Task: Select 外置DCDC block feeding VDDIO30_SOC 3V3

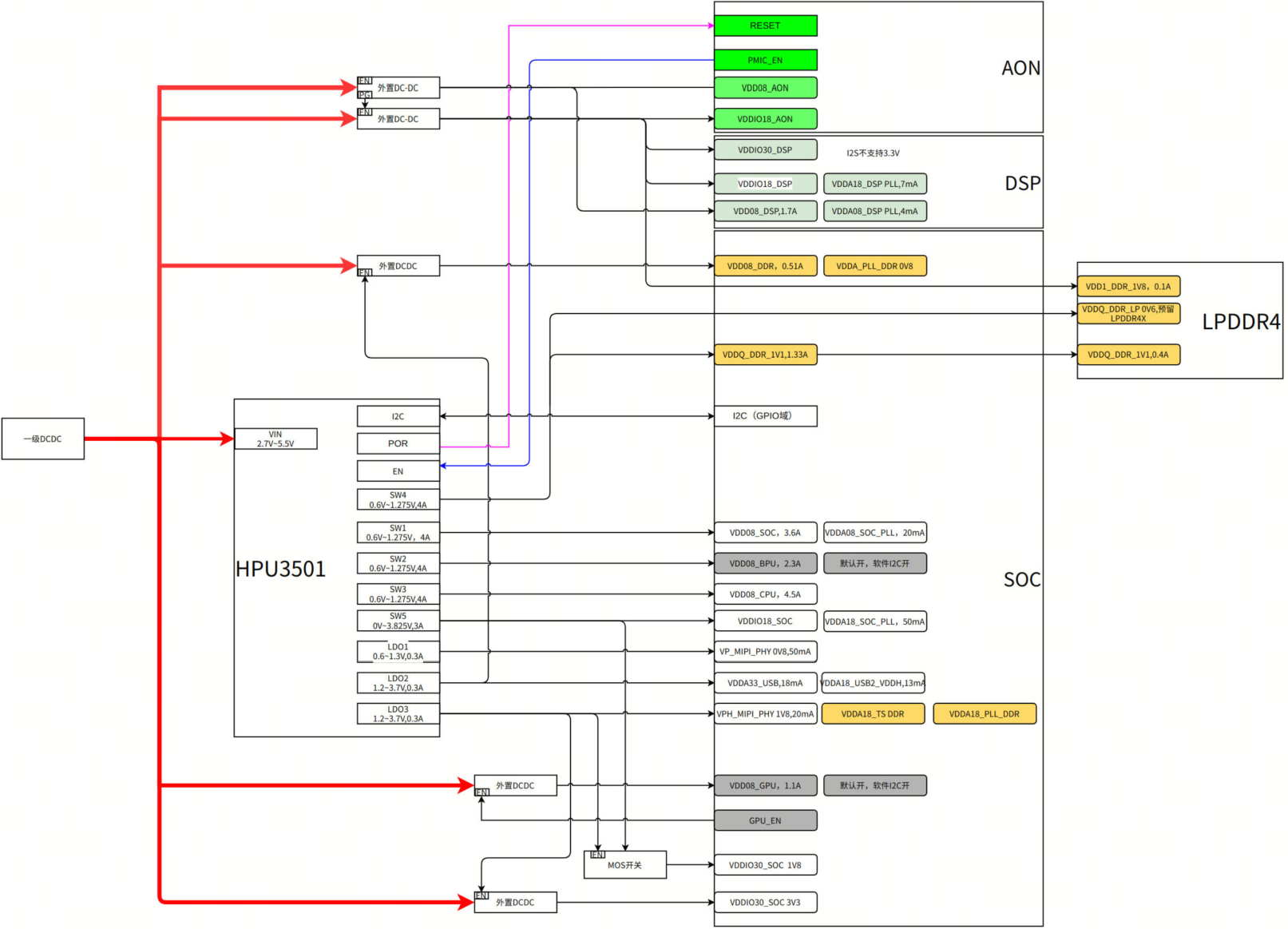Action: coord(515,903)
